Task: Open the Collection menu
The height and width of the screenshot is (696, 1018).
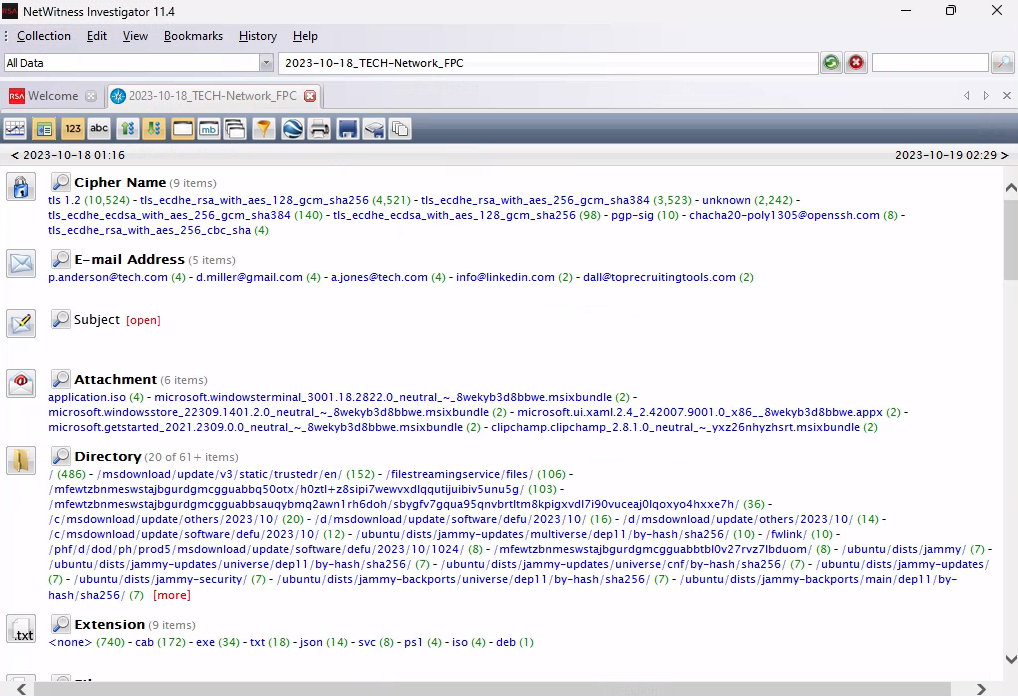Action: point(43,36)
